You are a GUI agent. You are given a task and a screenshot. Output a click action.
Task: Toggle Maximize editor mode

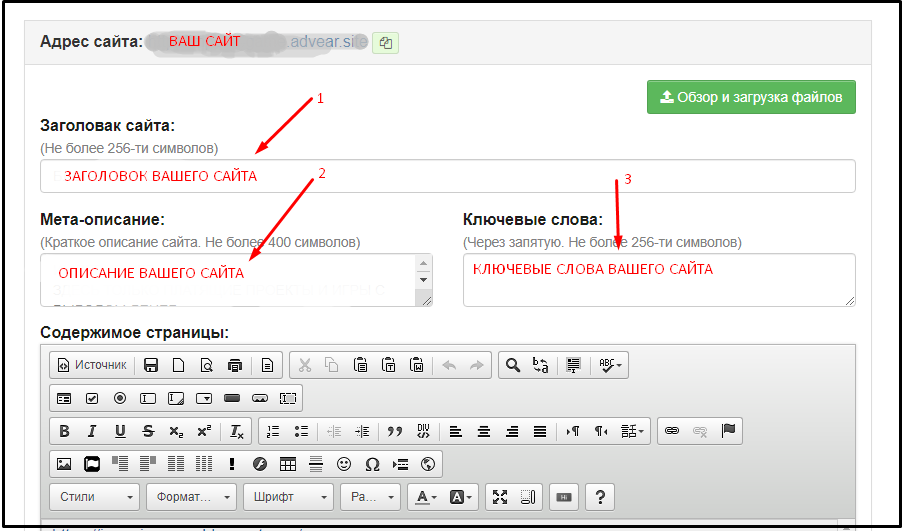pos(500,497)
